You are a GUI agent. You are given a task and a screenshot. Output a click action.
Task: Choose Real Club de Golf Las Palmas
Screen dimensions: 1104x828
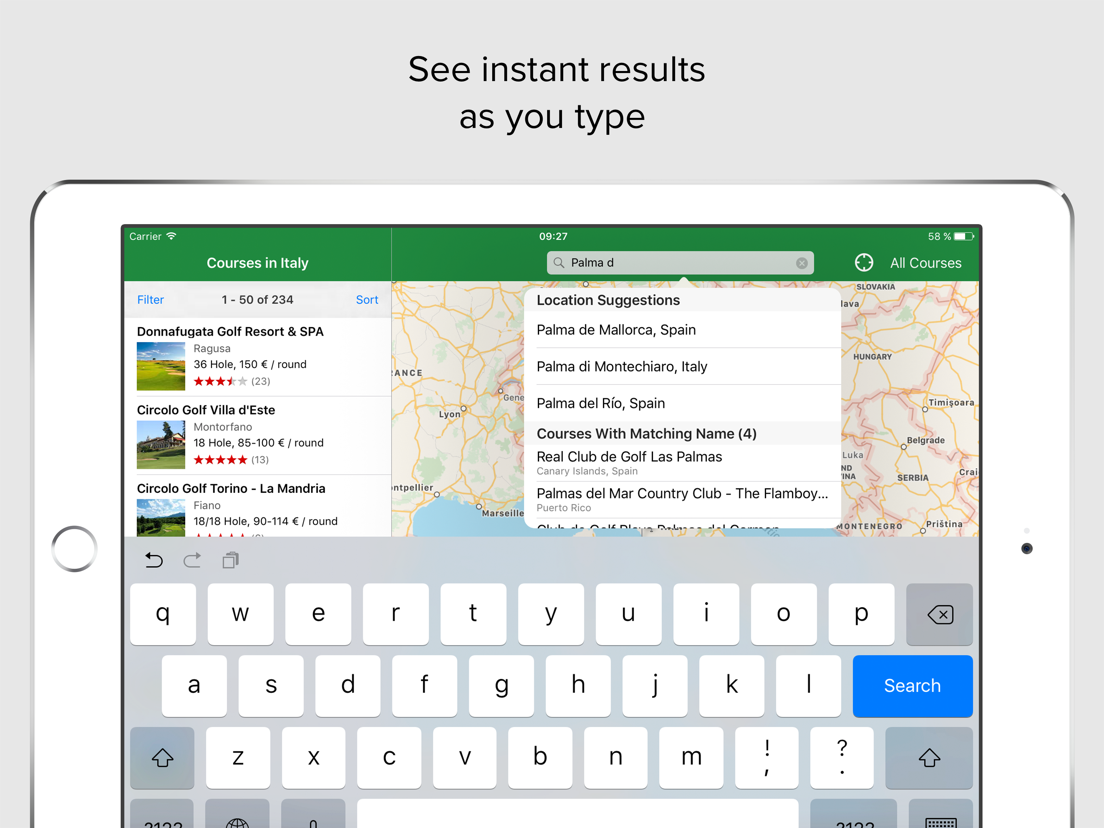(x=682, y=463)
